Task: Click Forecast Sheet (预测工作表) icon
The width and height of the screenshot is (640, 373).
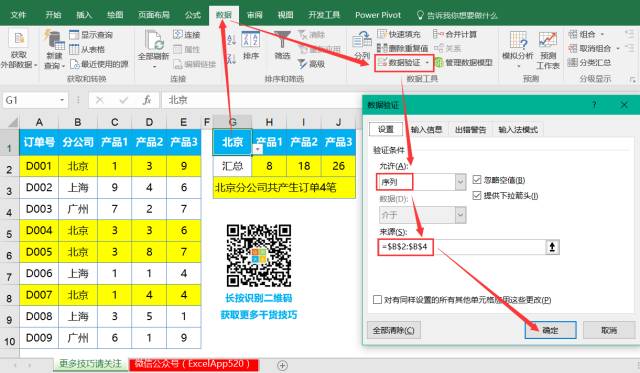Action: 547,40
